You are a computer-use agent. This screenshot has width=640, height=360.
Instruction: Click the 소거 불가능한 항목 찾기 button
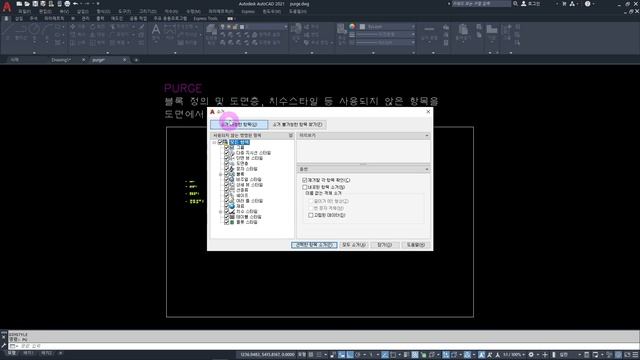coord(298,124)
